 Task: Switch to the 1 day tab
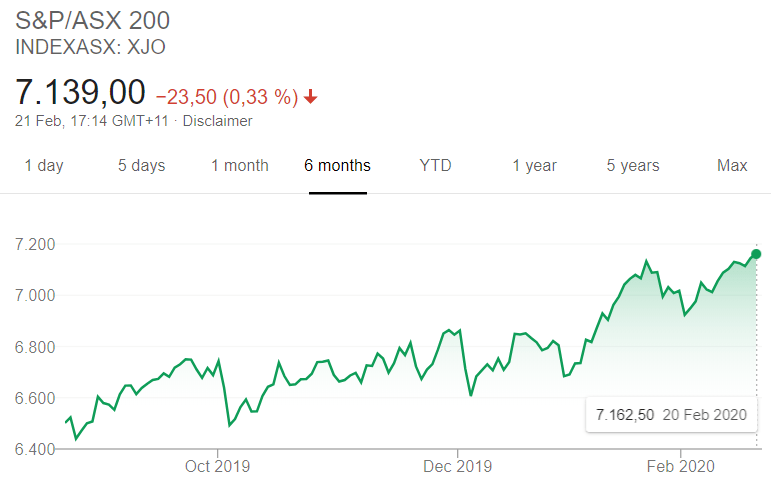pyautogui.click(x=43, y=166)
